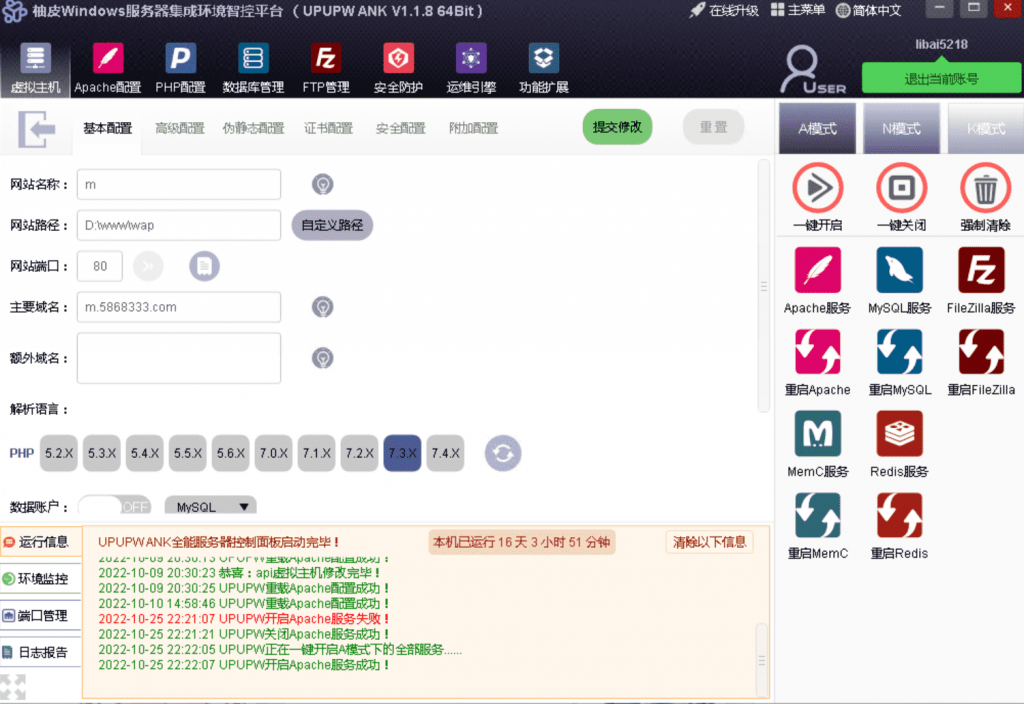1024x704 pixels.
Task: Toggle the 数据账户 OFF switch
Action: (113, 507)
